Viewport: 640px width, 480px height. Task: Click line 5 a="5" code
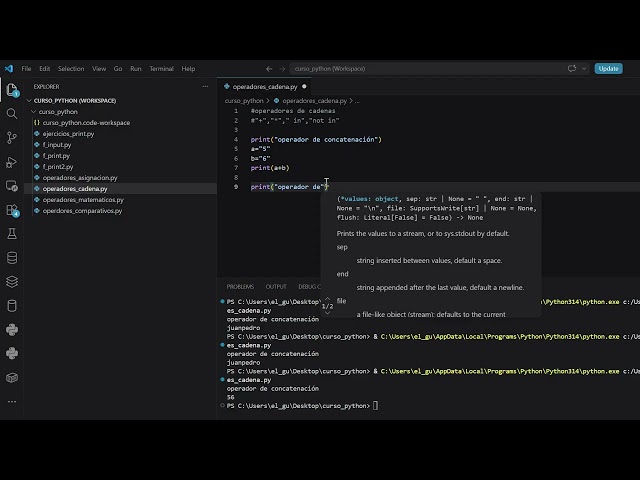260,149
